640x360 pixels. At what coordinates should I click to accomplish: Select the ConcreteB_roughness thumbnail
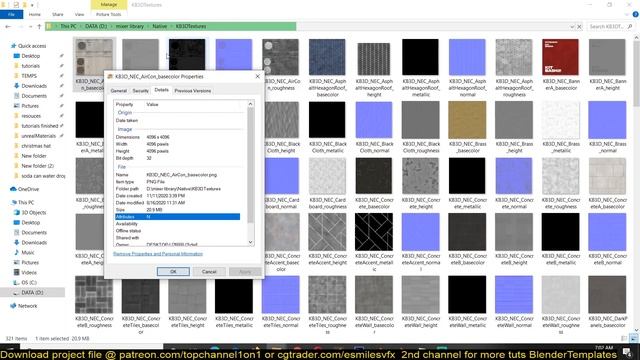(x=94, y=294)
